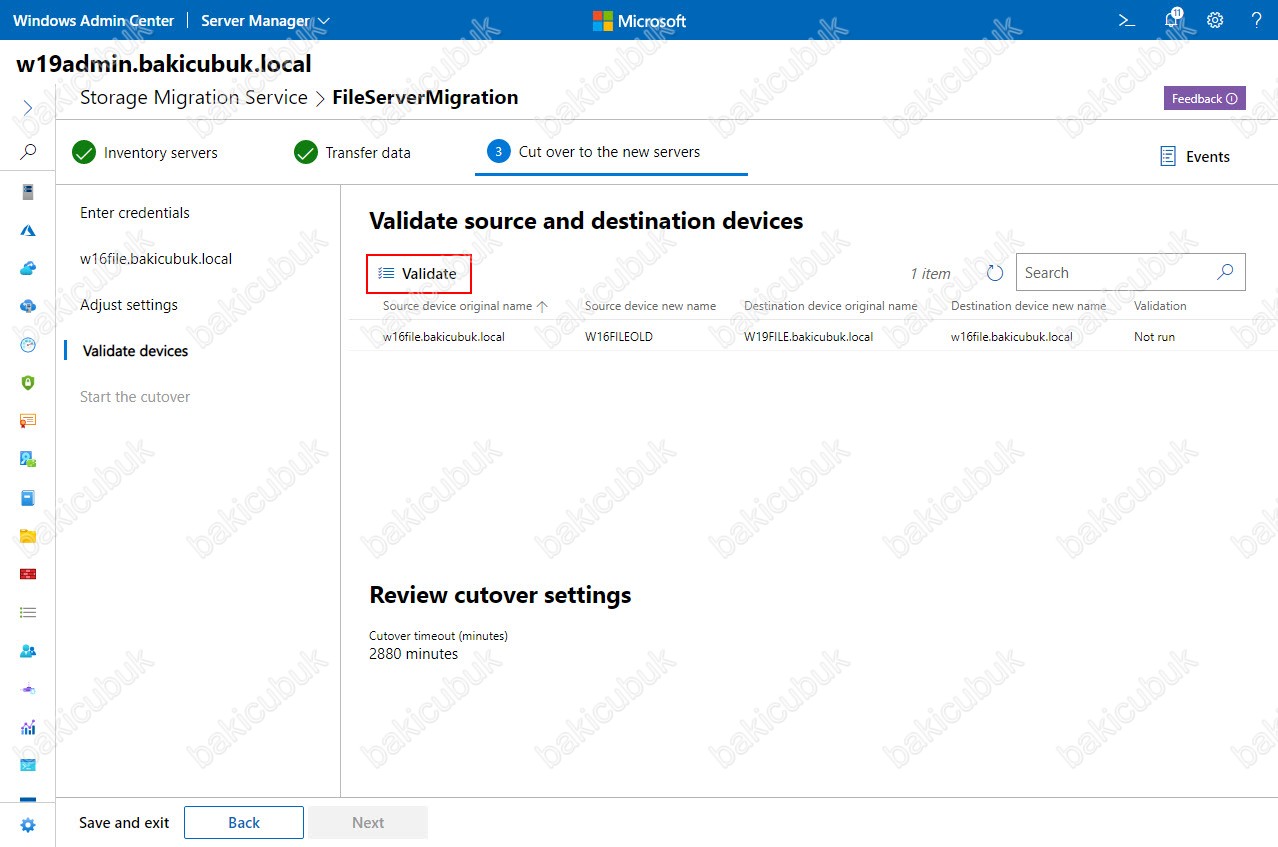
Task: Click the Validation column header
Action: pos(1160,306)
